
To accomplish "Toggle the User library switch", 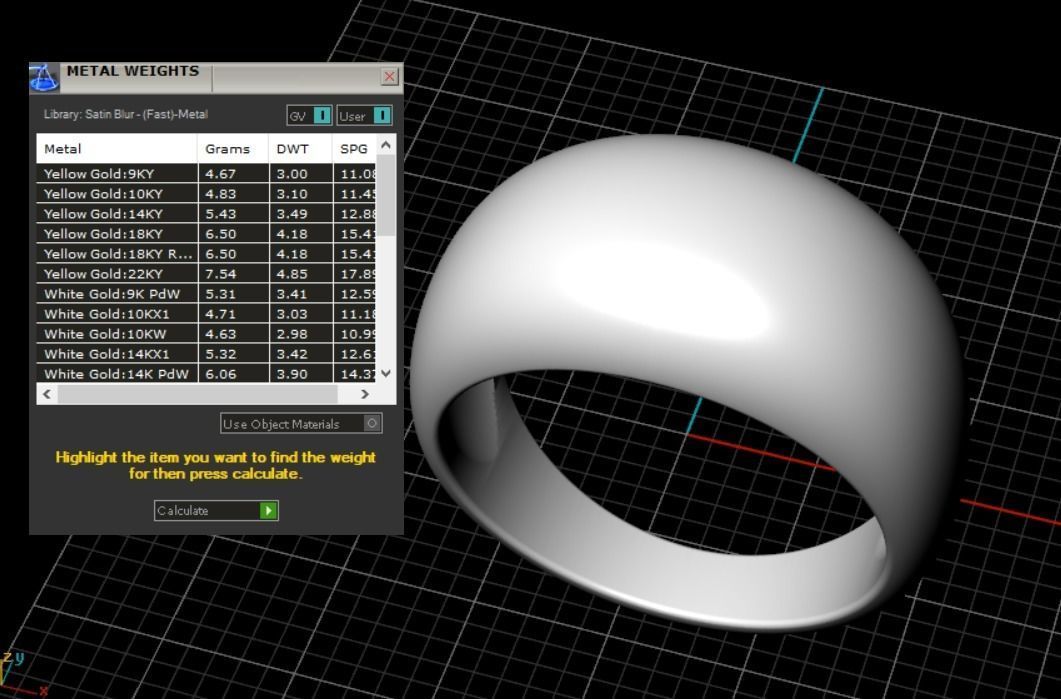I will [365, 116].
